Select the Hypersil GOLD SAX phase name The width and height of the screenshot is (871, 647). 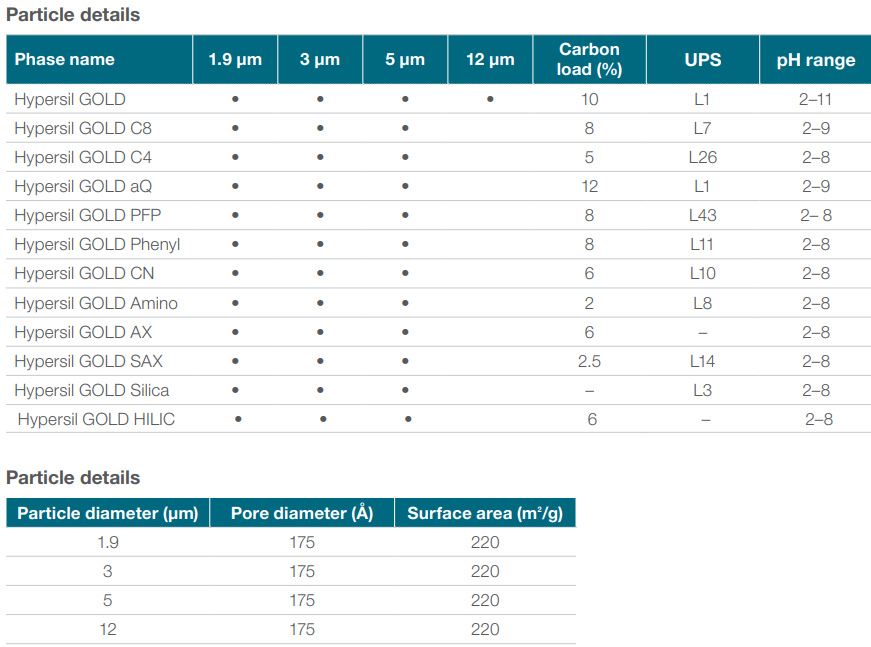(89, 361)
